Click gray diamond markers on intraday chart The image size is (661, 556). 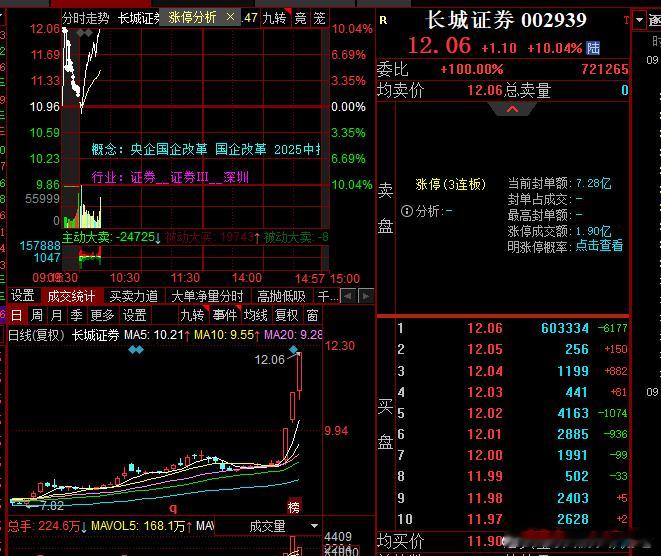coord(84,33)
